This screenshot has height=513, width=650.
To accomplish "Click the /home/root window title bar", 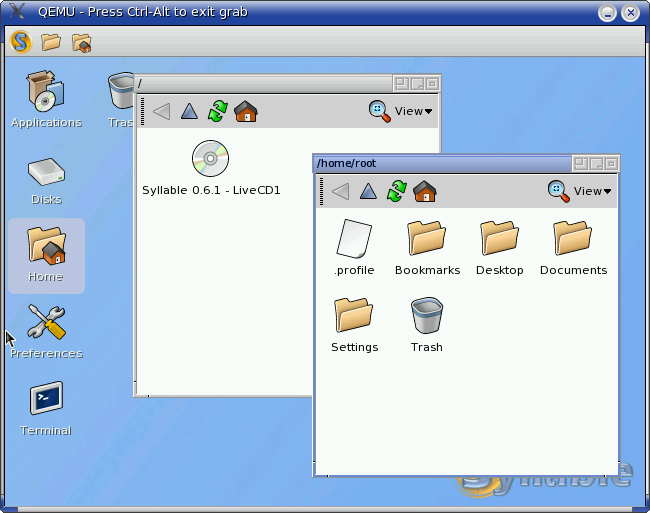I will coord(440,163).
